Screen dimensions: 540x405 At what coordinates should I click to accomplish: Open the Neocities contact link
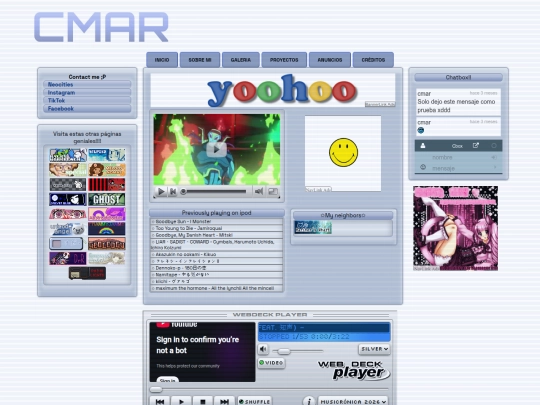(87, 84)
